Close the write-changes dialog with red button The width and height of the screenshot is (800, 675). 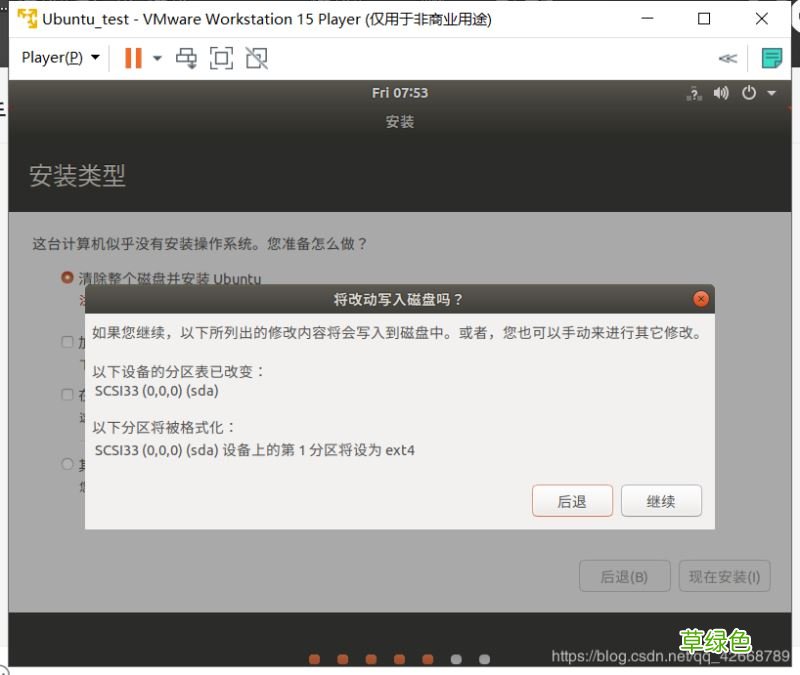(701, 299)
